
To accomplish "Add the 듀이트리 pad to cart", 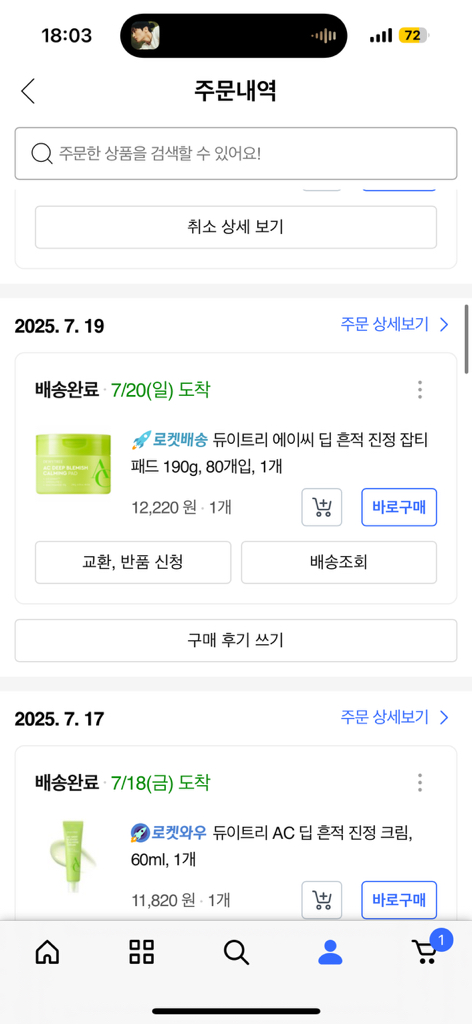I will (321, 507).
